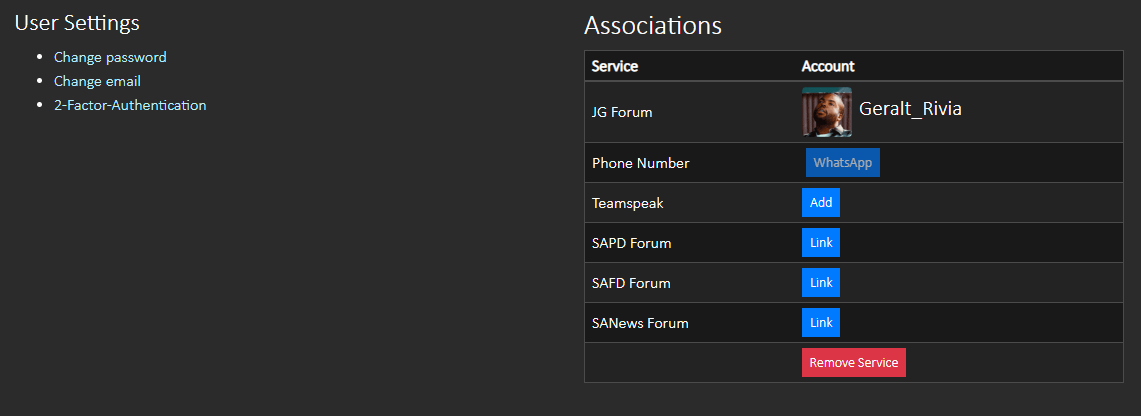Open the Change password link
Image resolution: width=1141 pixels, height=416 pixels.
click(x=110, y=57)
